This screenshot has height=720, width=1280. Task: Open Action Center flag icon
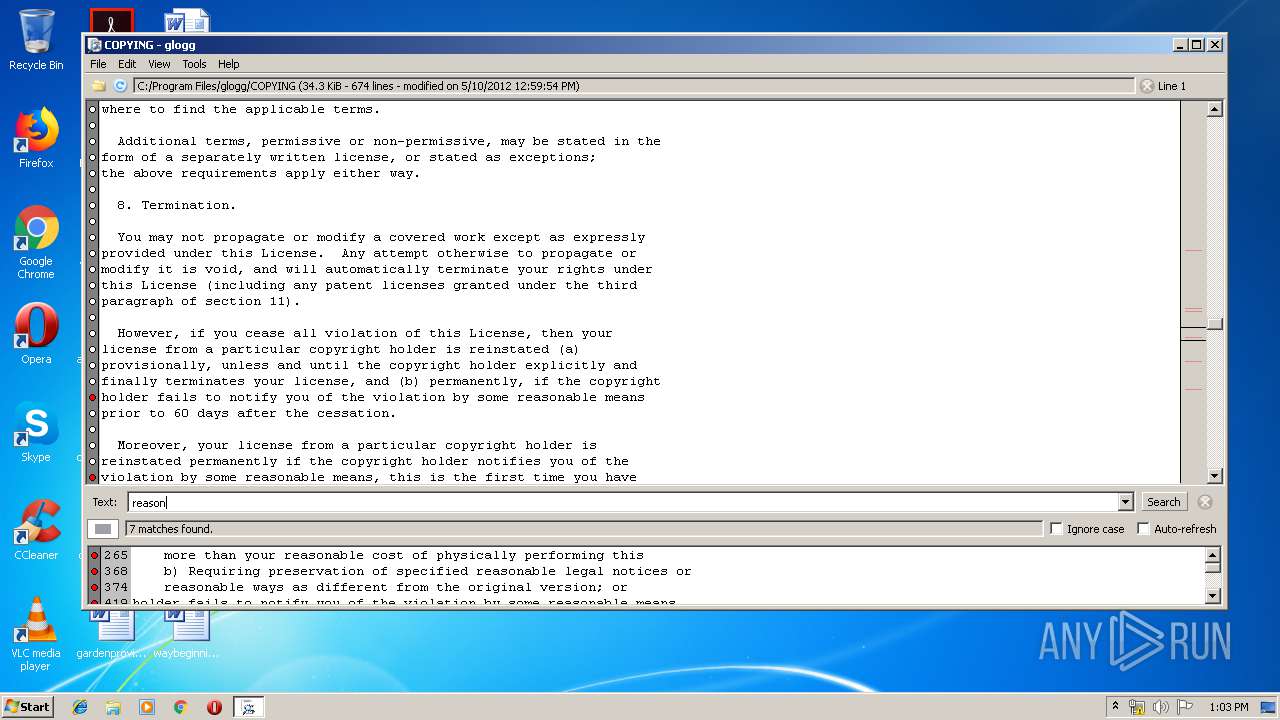1185,707
